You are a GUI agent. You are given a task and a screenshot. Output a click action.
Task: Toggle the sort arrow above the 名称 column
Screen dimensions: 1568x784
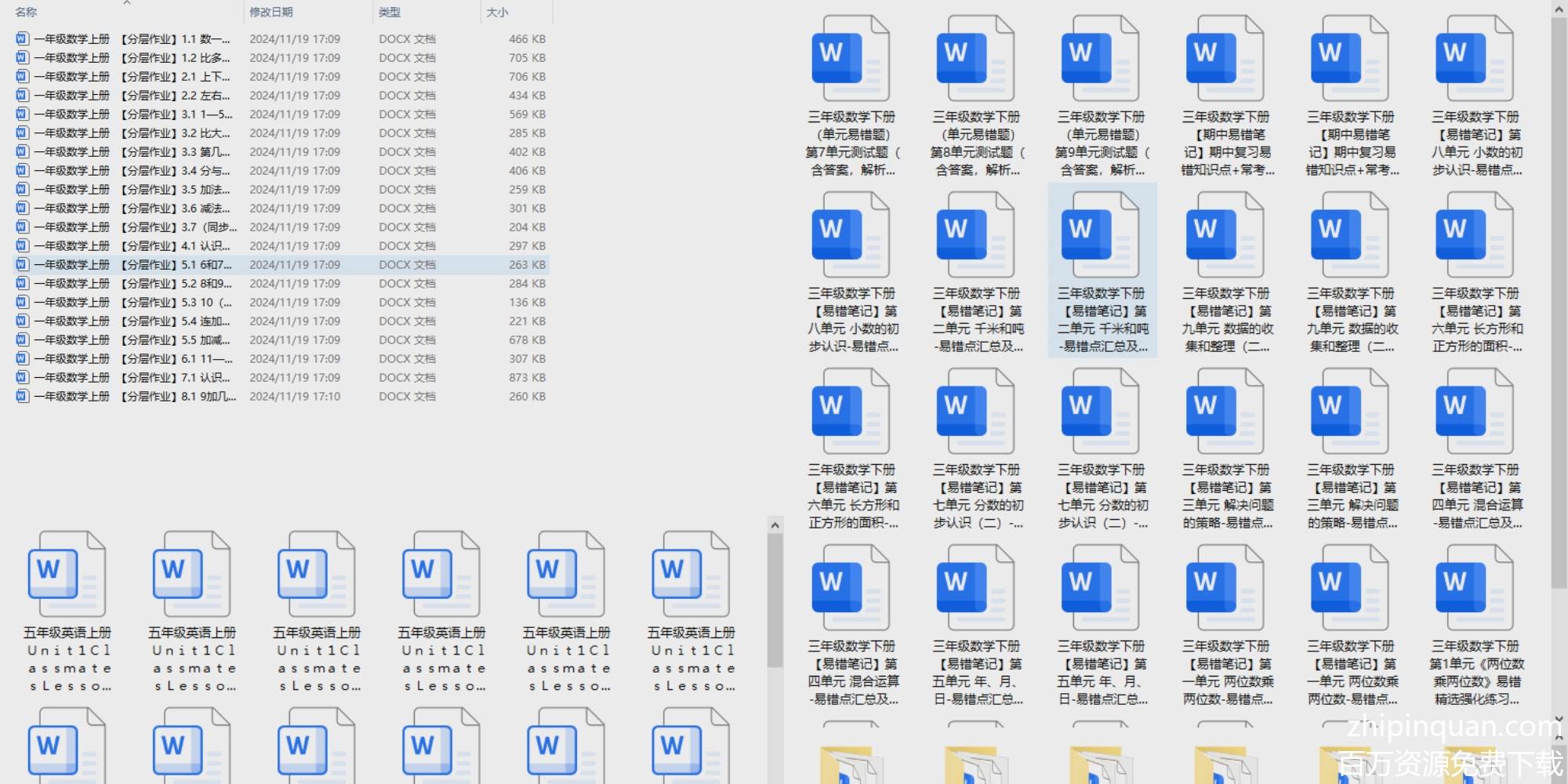127,3
